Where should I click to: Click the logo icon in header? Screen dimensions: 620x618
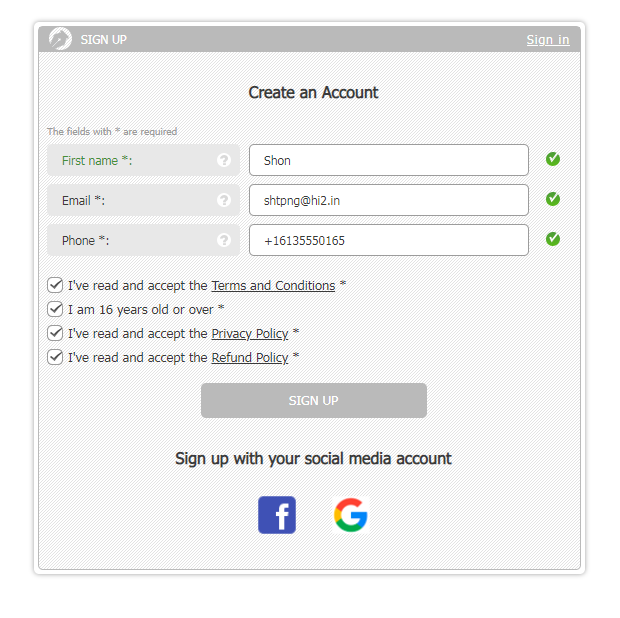click(60, 39)
